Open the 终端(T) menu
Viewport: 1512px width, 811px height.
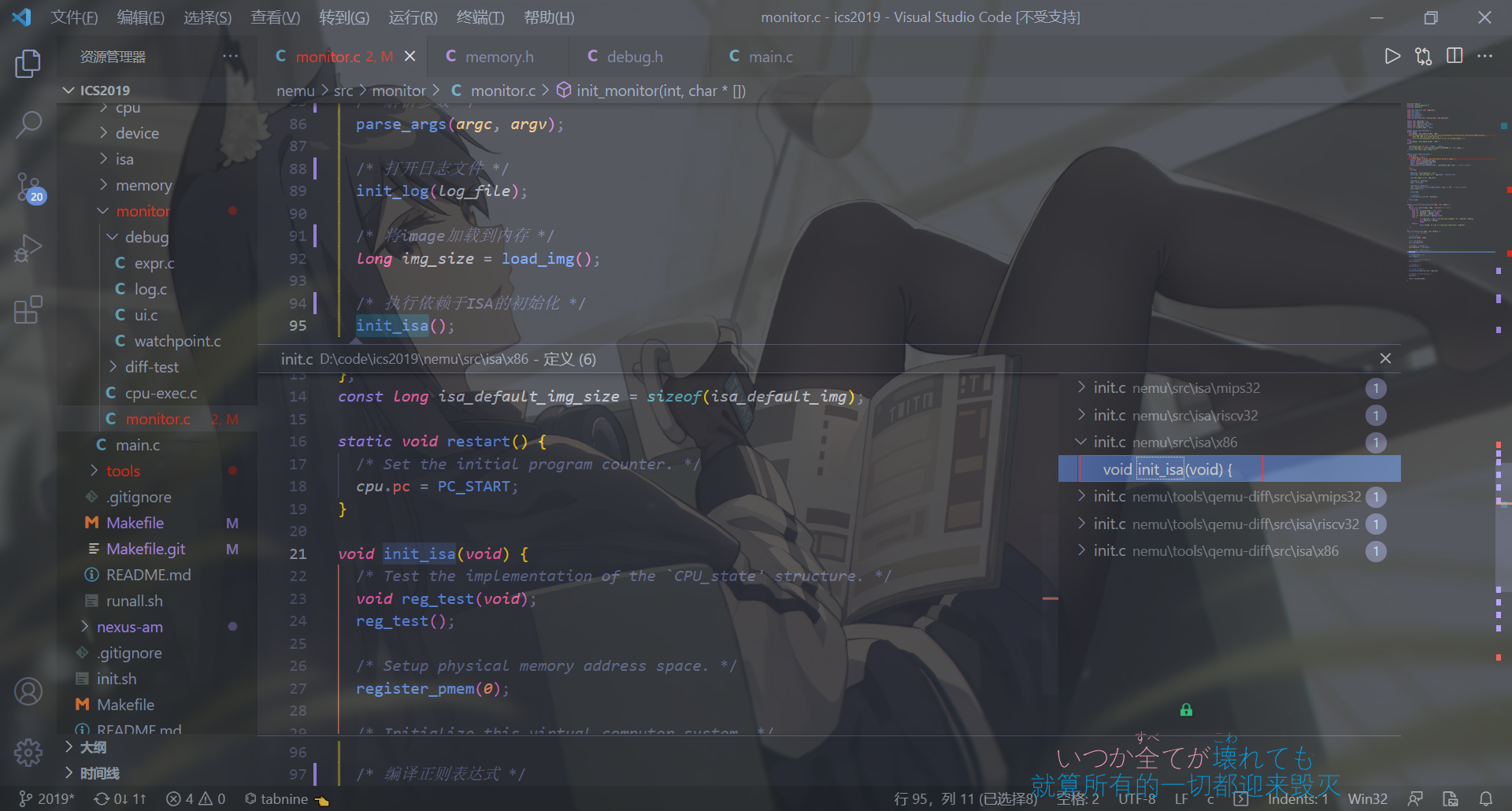[x=480, y=17]
